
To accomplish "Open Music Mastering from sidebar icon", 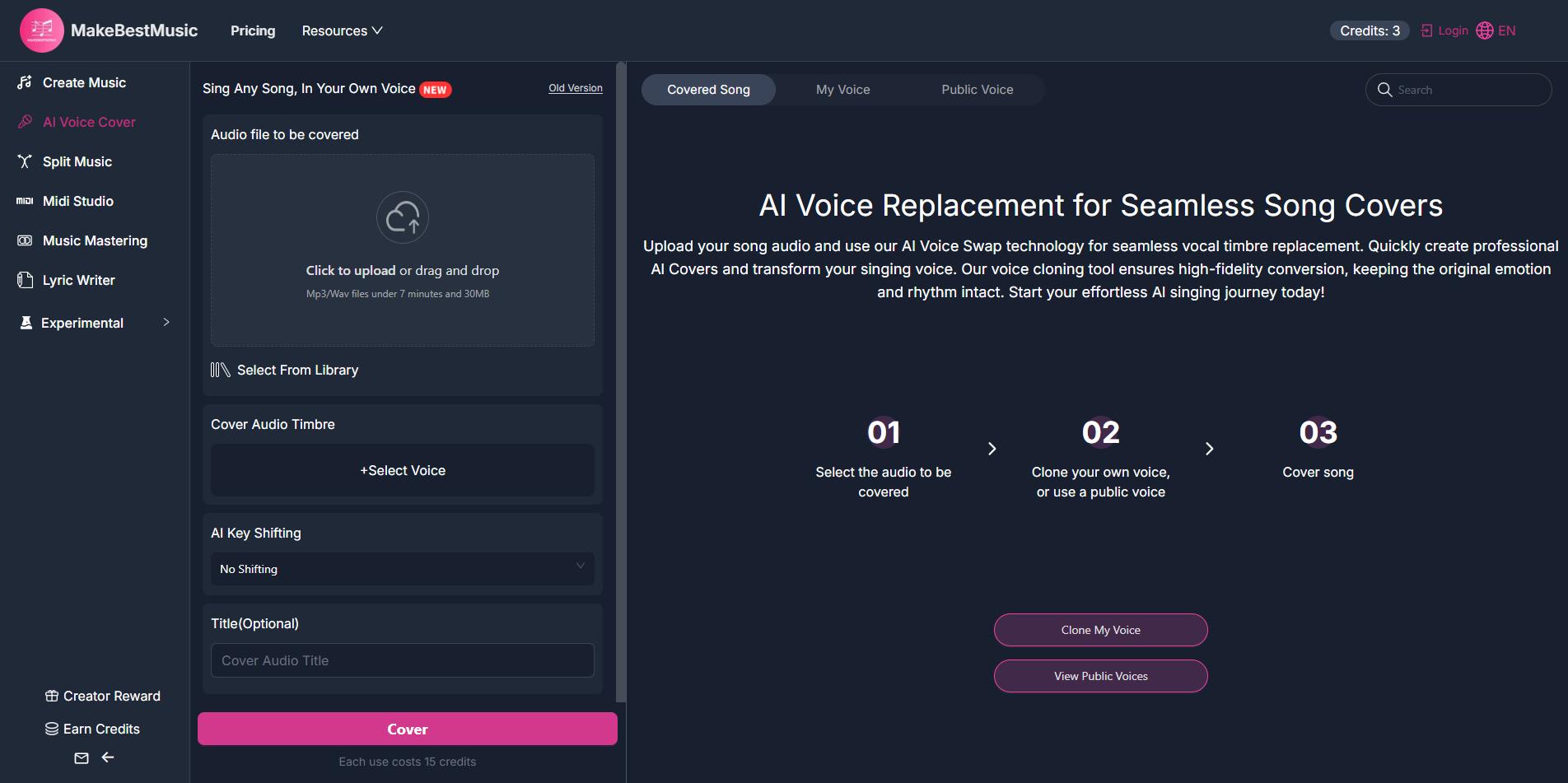I will click(x=25, y=240).
